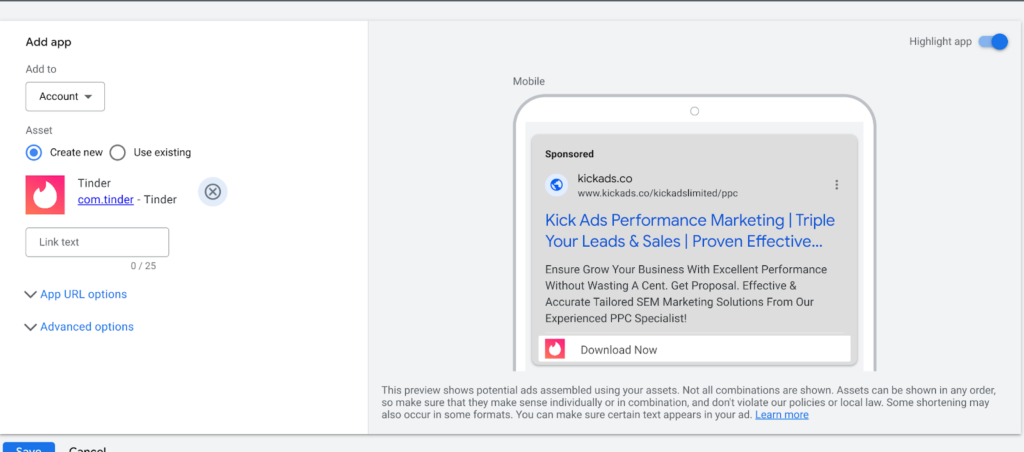Screen dimensions: 1024x452
Task: Select the Use existing radio button
Action: [x=118, y=152]
